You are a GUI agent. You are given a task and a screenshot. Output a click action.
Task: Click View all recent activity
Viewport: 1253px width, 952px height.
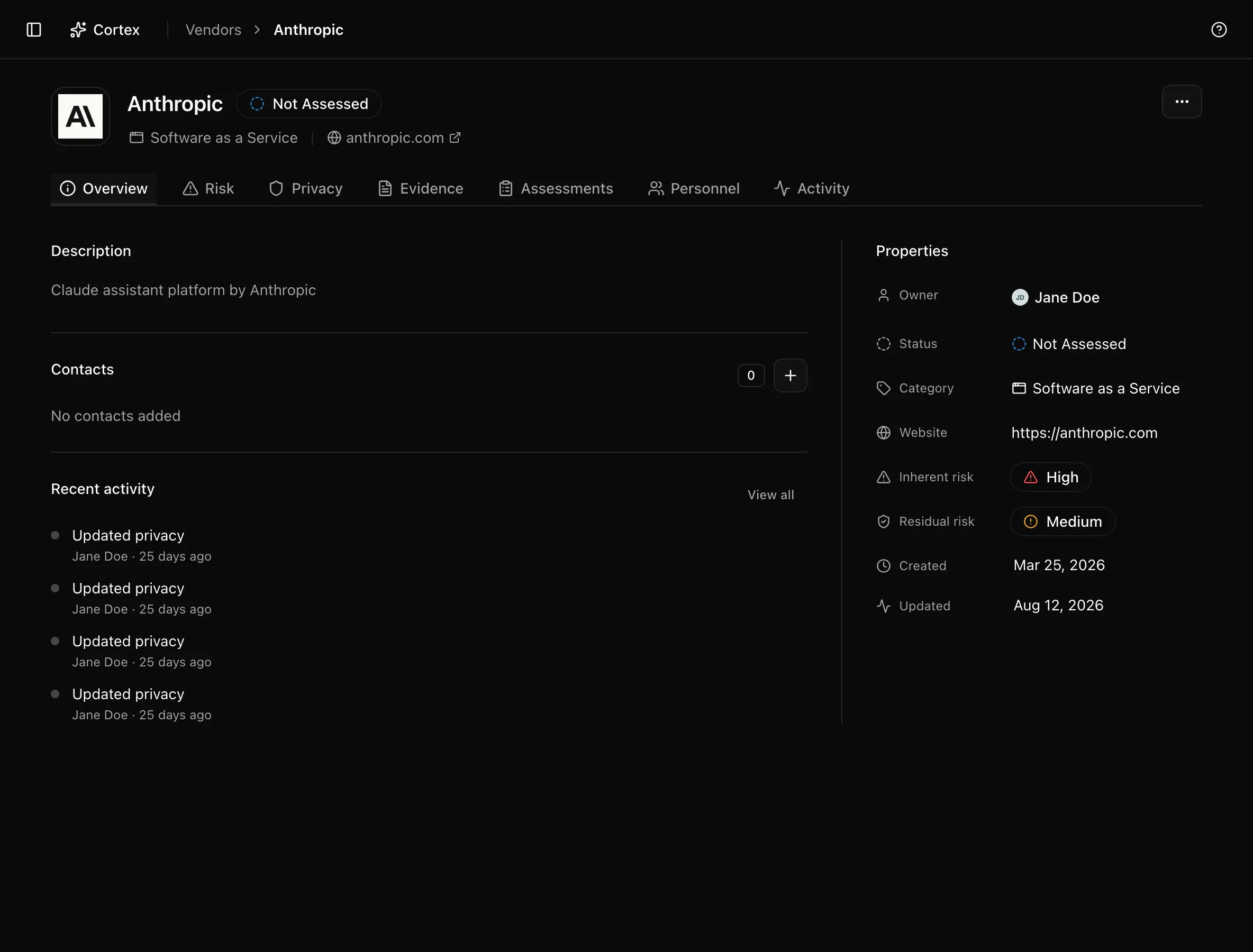[x=770, y=495]
